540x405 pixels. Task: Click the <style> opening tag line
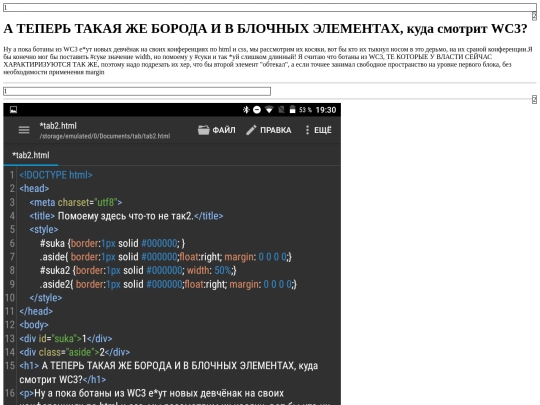point(44,229)
